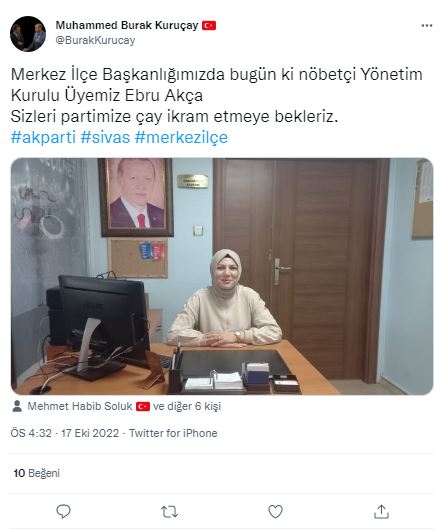Screen dimensions: 444x530
Task: Enlarge the office photo in the tweet
Action: pos(222,276)
